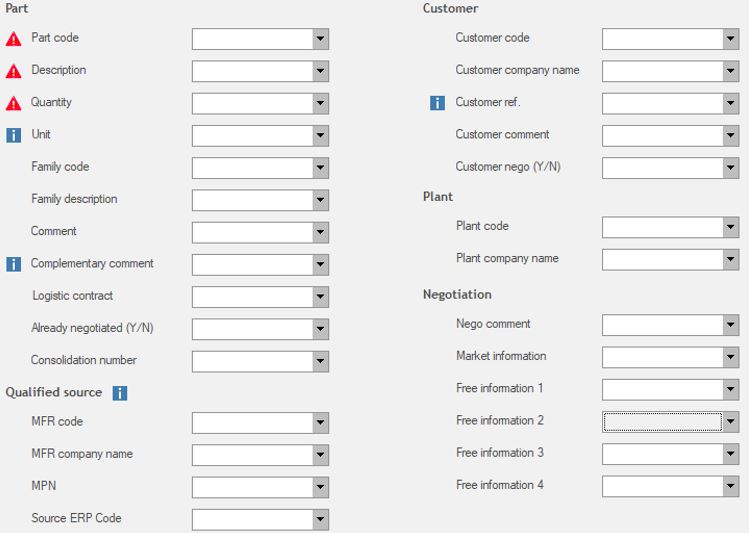Open the Customer nego (Y/N) dropdown
The height and width of the screenshot is (533, 749).
pos(731,168)
